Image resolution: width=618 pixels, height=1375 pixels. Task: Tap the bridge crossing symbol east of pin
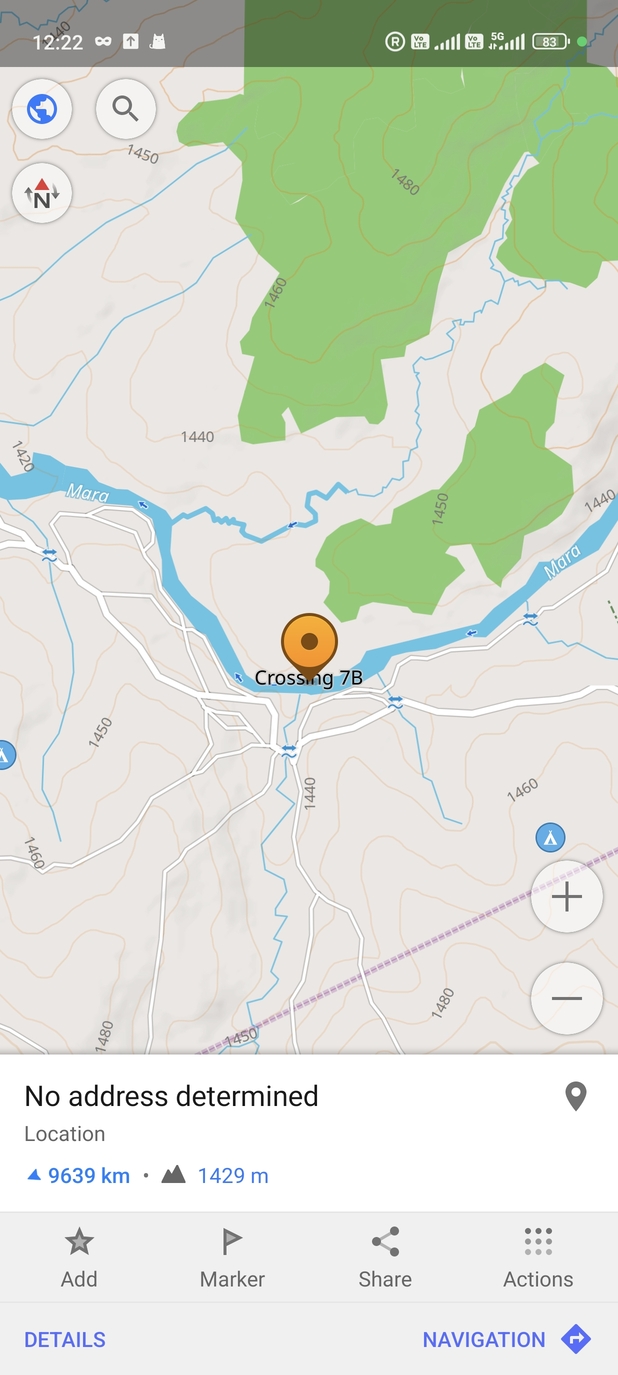tap(395, 700)
